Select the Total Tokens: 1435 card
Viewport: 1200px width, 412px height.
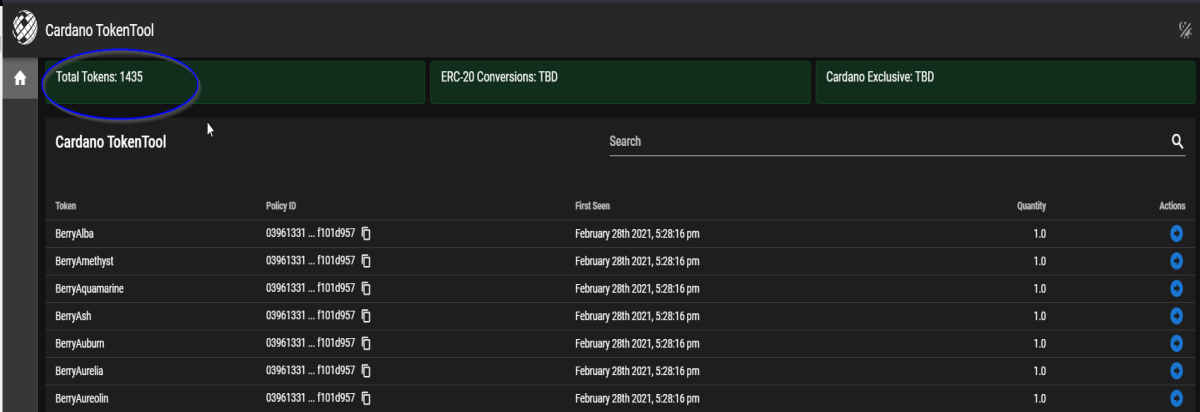pos(235,83)
